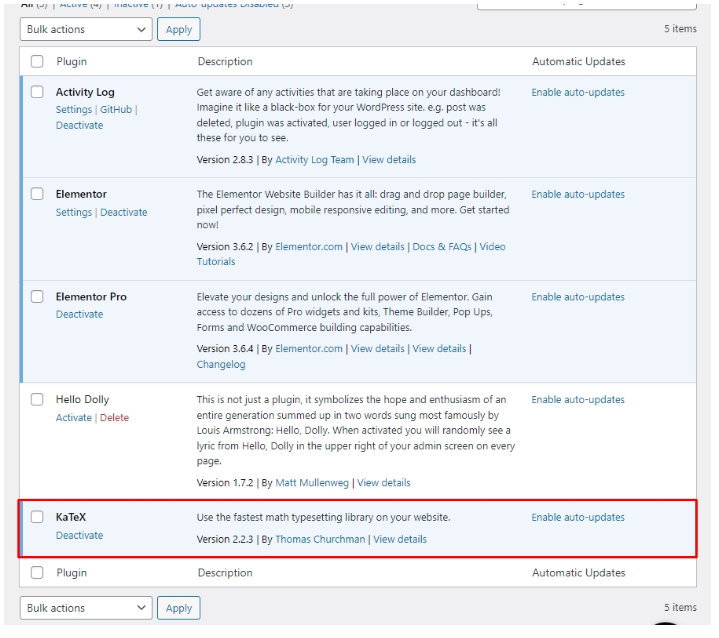Image resolution: width=719 pixels, height=638 pixels.
Task: Click the Automatic Updates label in footer
Action: point(579,573)
